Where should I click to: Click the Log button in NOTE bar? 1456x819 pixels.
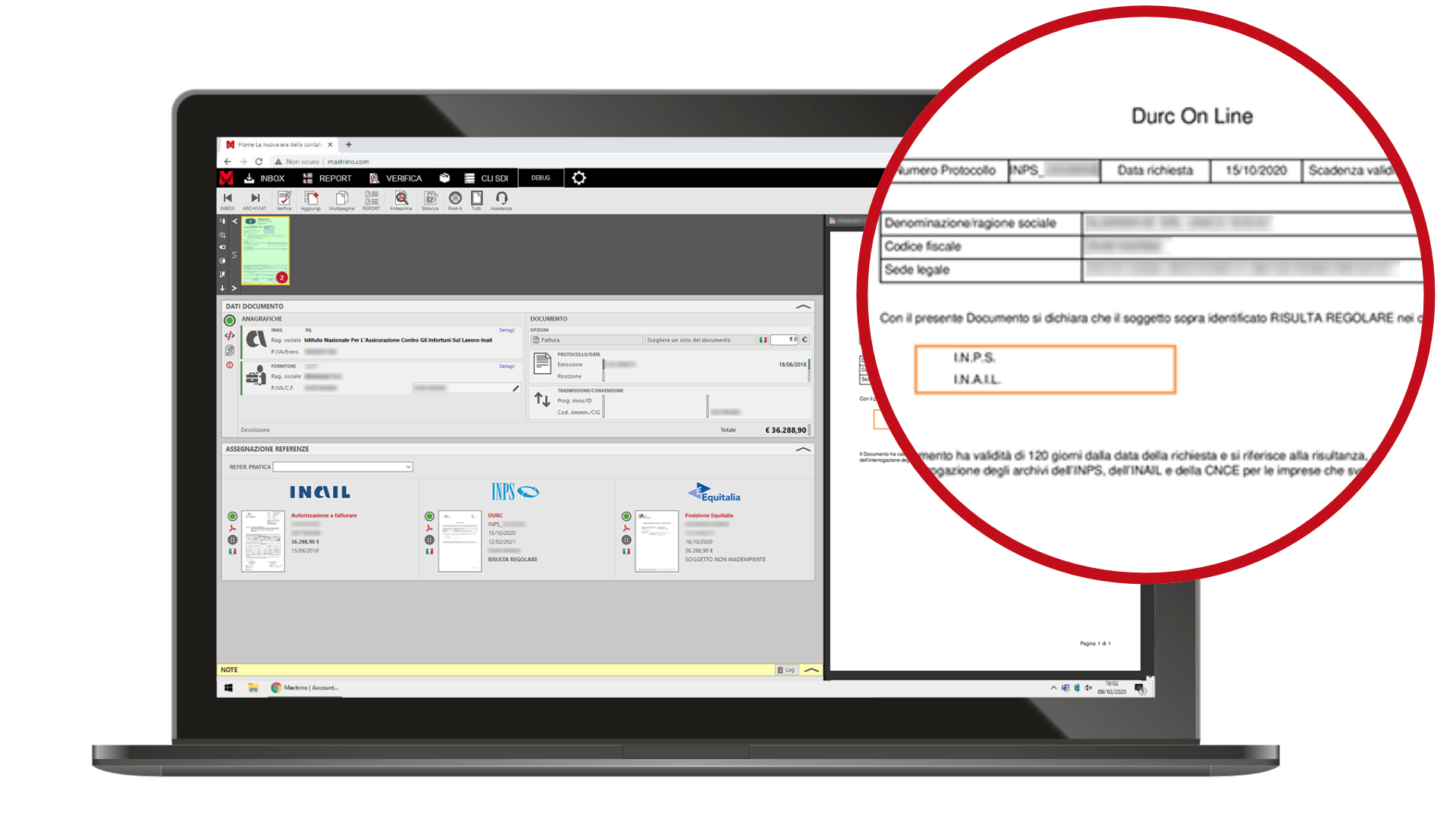(786, 670)
